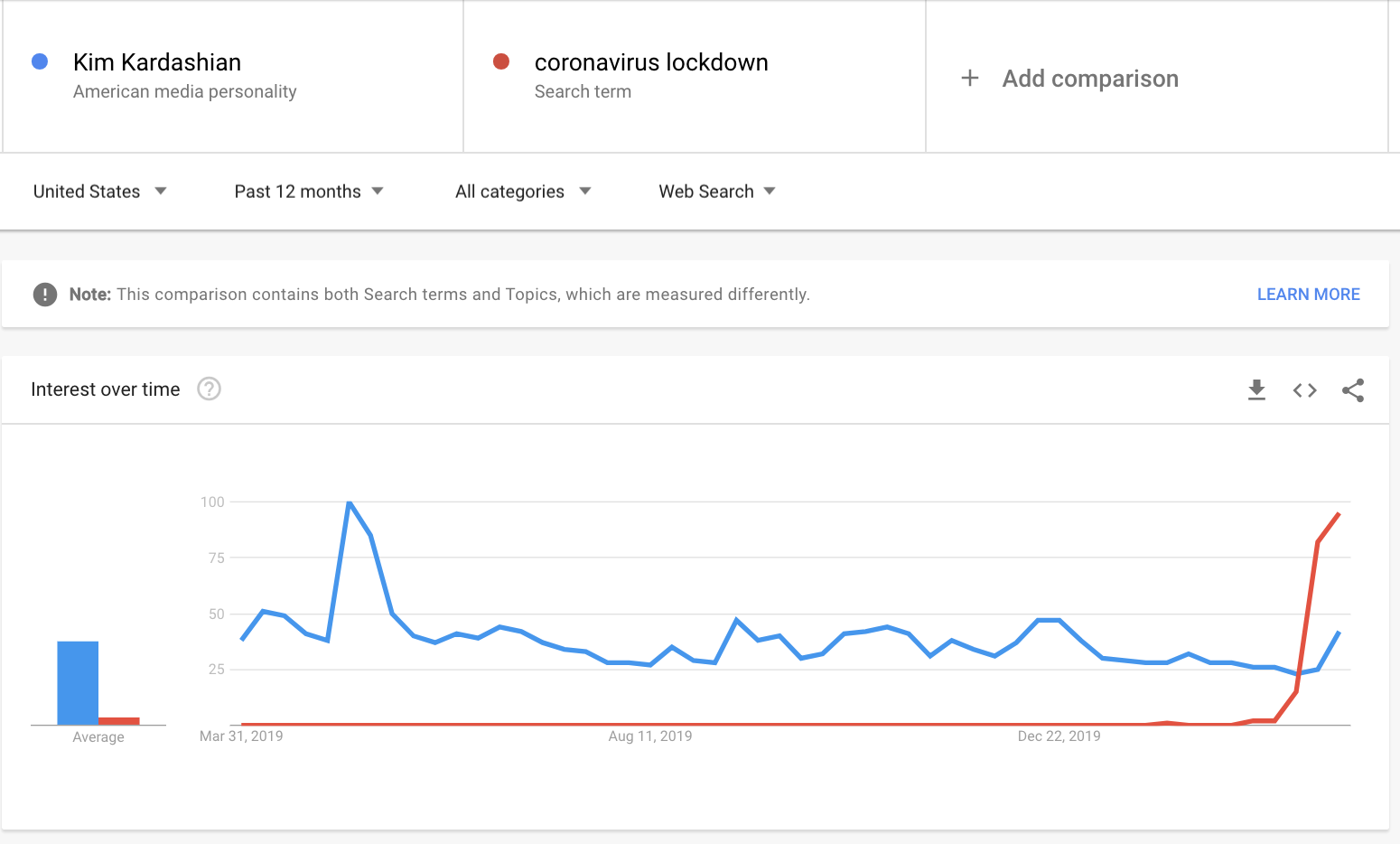Expand the Past 12 months time range
The width and height of the screenshot is (1400, 844).
click(x=308, y=192)
